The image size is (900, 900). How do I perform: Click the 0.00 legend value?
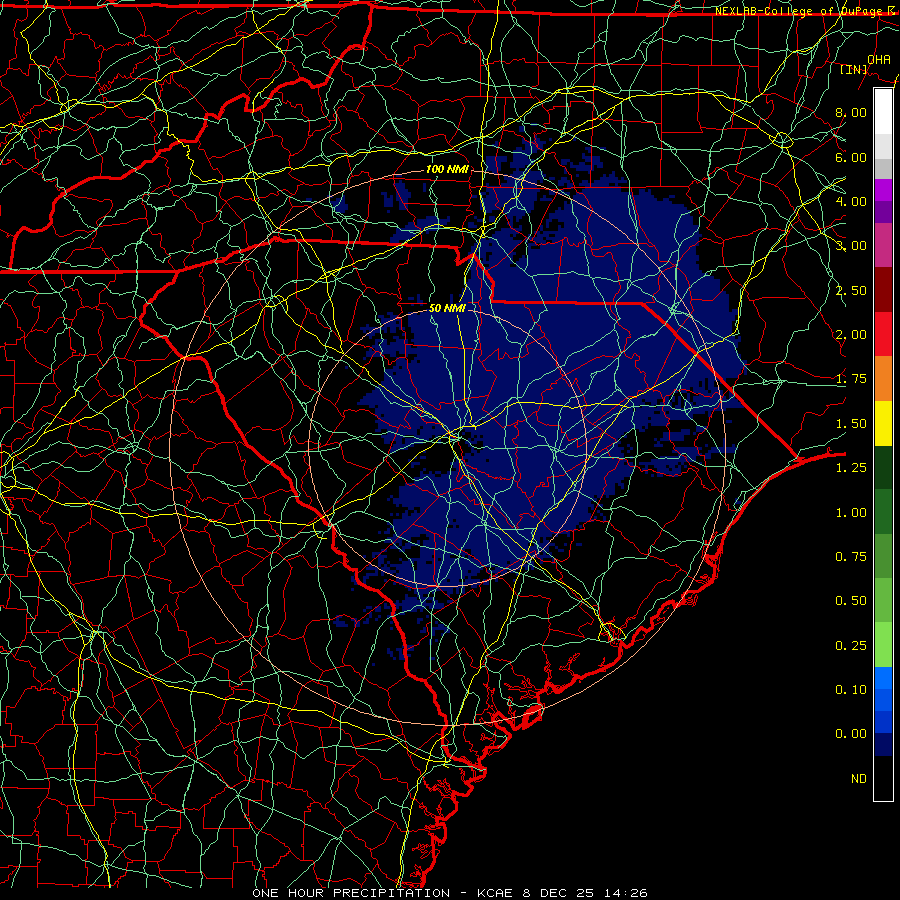pos(851,734)
